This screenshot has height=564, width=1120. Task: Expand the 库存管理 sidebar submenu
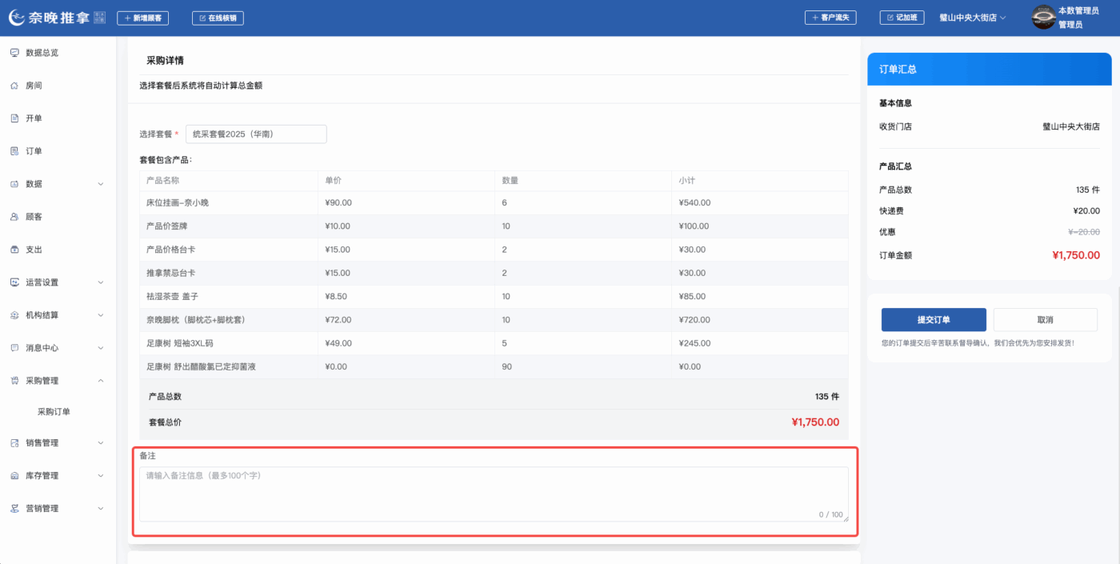pos(100,476)
